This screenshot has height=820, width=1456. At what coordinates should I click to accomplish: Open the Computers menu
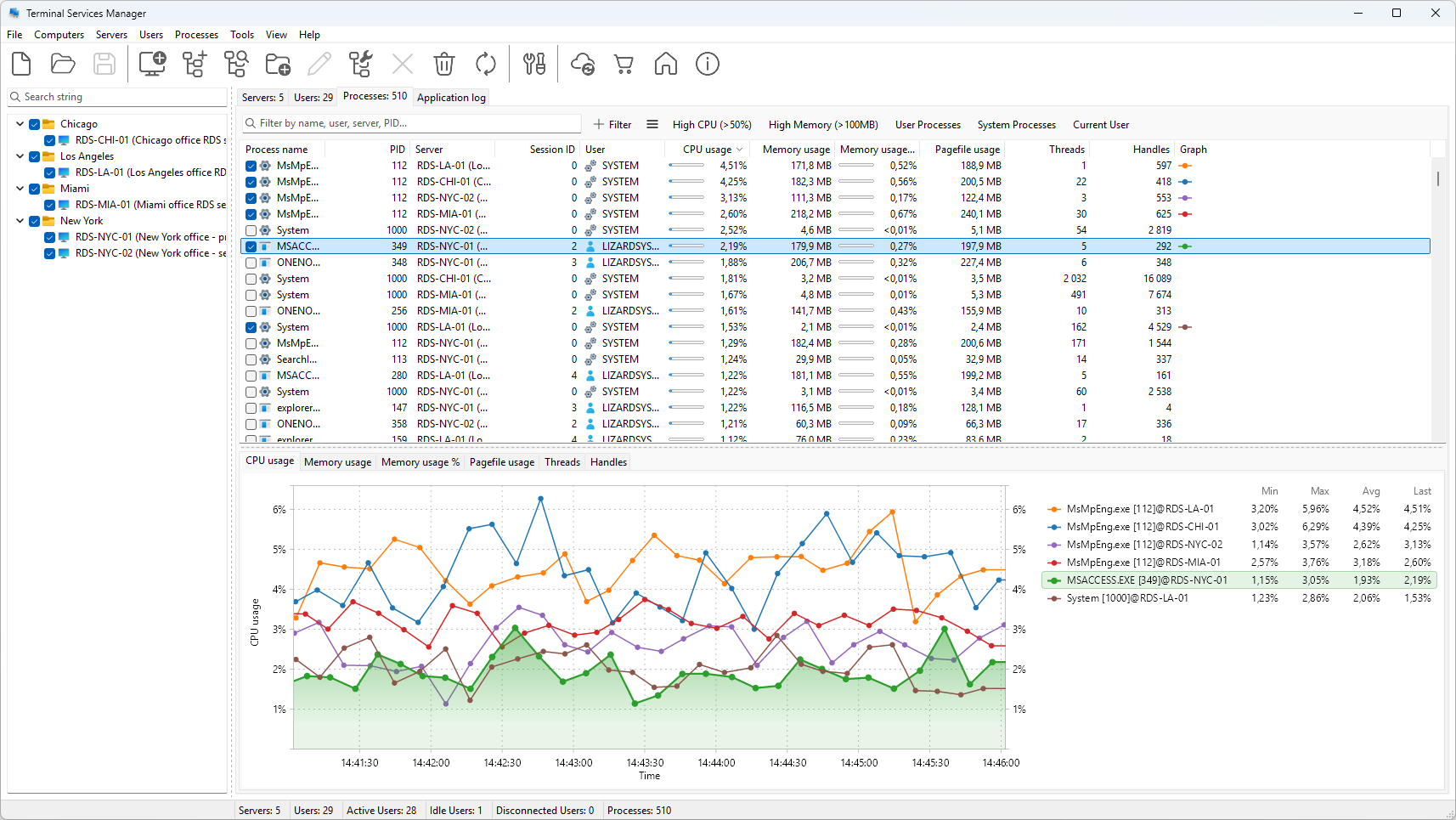[59, 35]
